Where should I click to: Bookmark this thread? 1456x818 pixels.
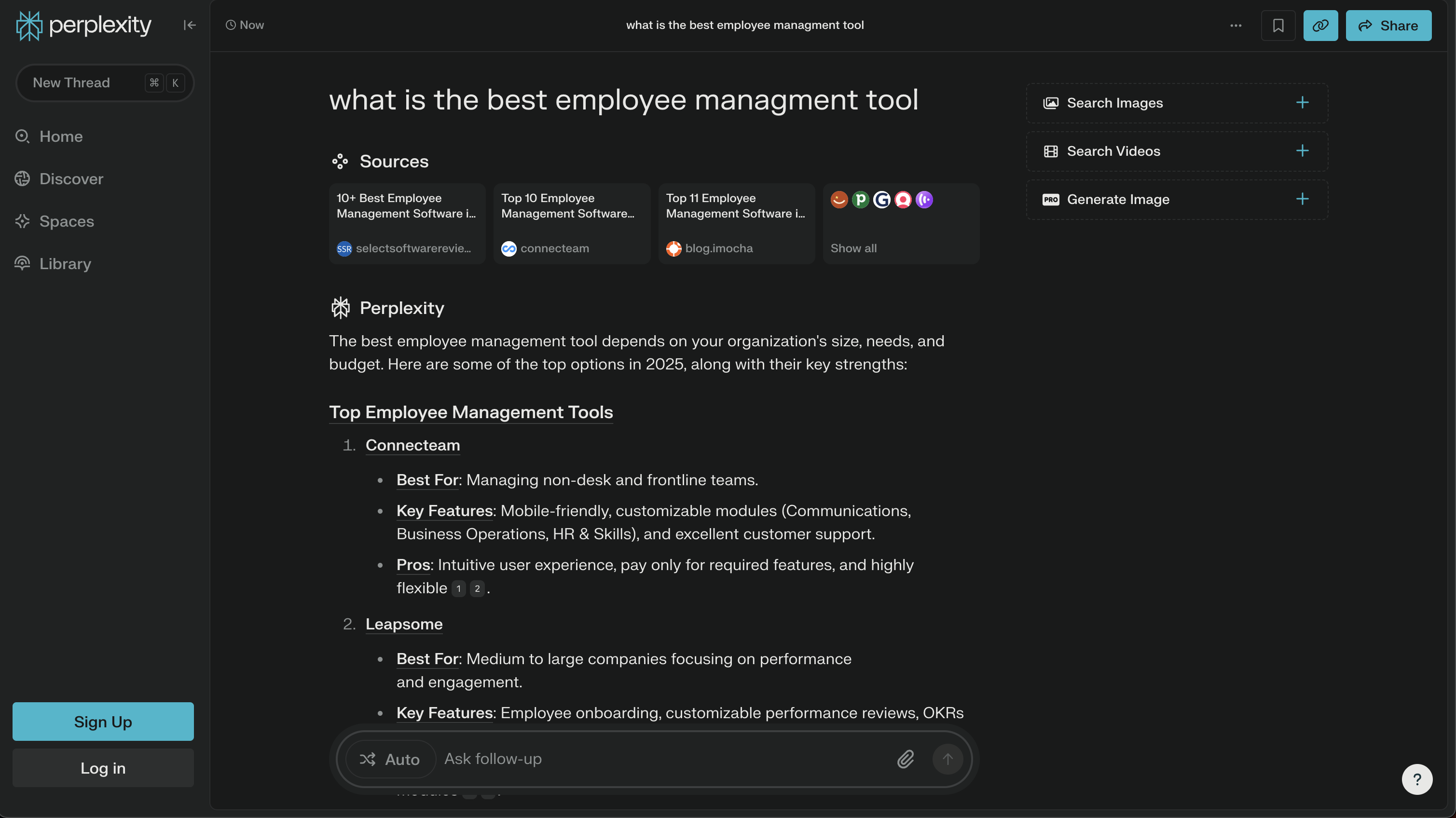click(1278, 26)
